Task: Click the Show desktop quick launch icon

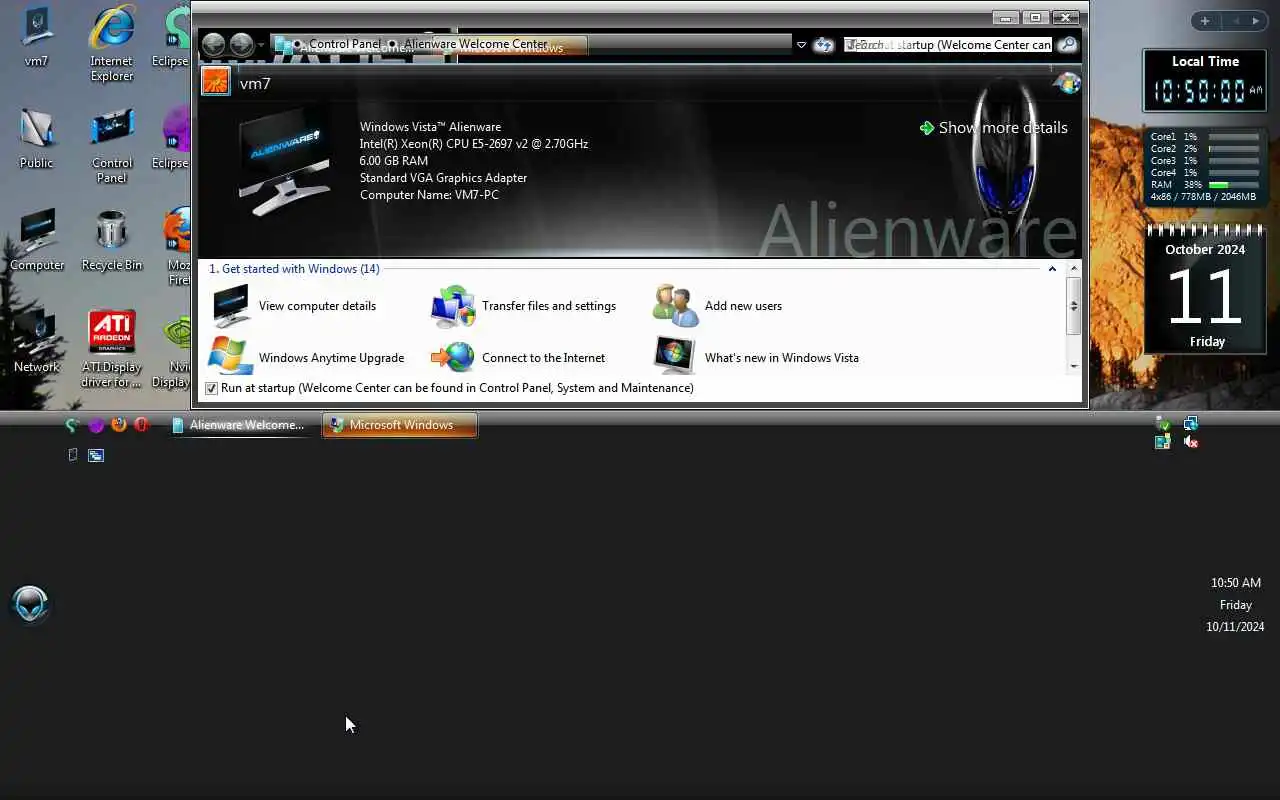Action: (x=72, y=455)
